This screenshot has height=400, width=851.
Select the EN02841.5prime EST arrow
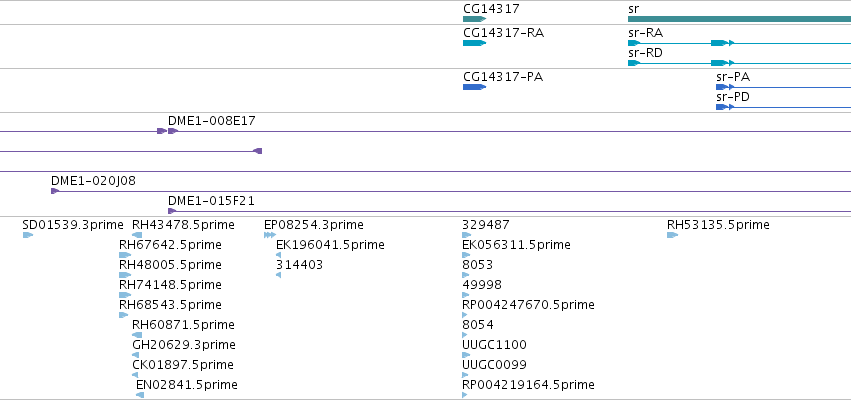pos(140,395)
